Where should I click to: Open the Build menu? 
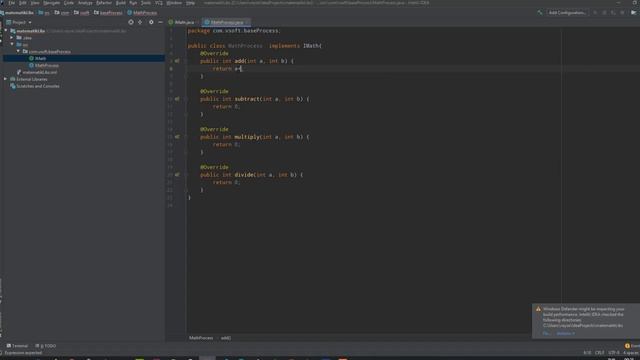[x=121, y=3]
